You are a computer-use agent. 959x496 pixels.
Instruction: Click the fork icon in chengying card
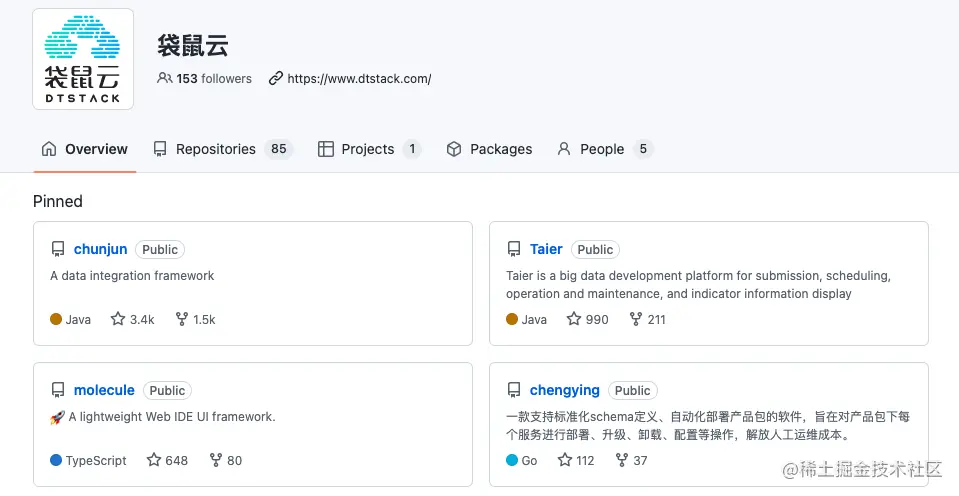coord(622,460)
